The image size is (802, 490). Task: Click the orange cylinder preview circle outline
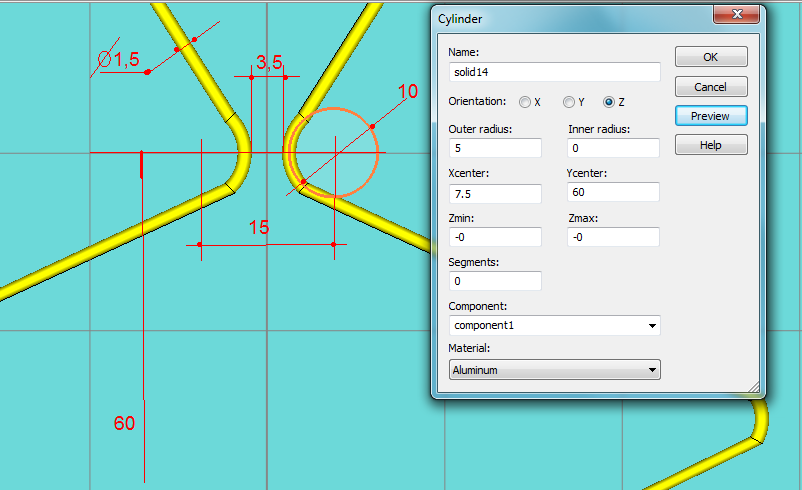coord(378,153)
